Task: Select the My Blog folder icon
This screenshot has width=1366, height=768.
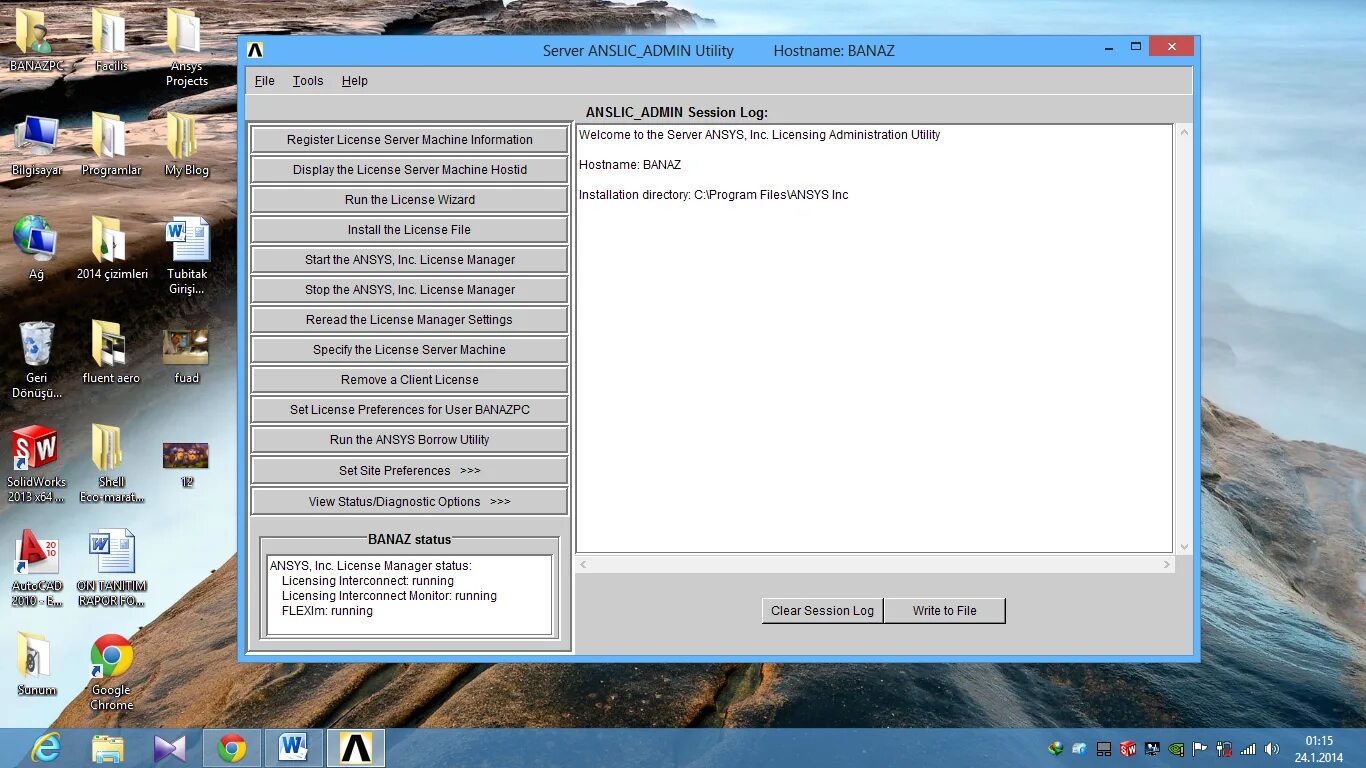Action: pyautogui.click(x=186, y=145)
